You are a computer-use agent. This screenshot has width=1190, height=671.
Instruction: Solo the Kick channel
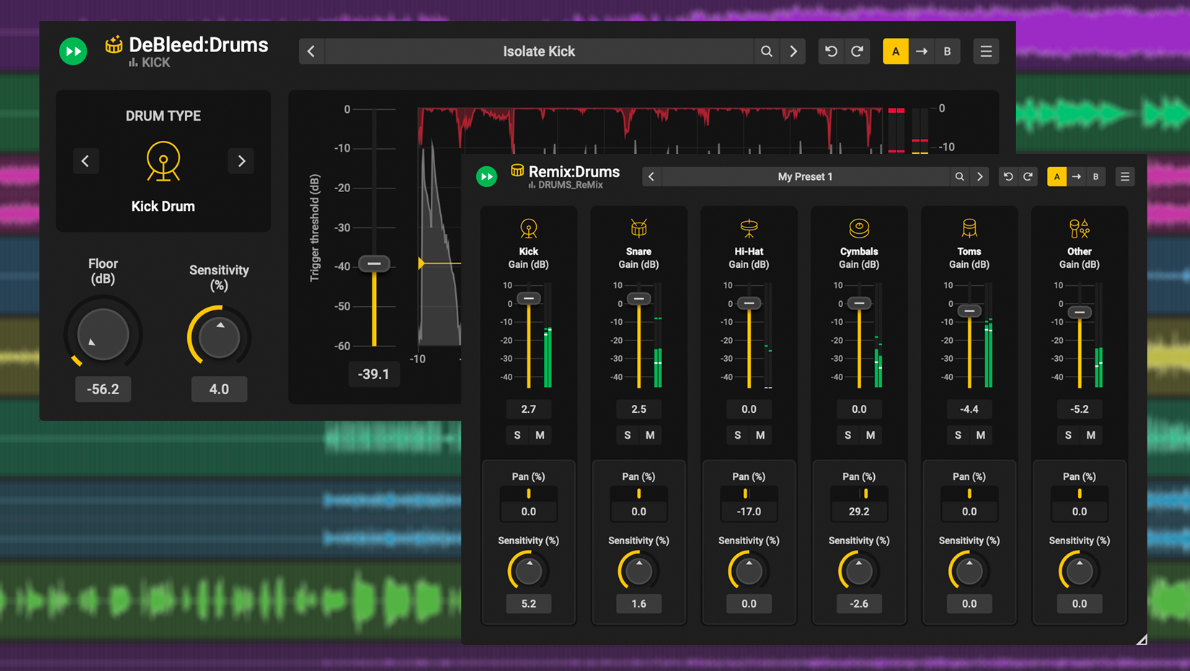pyautogui.click(x=518, y=435)
